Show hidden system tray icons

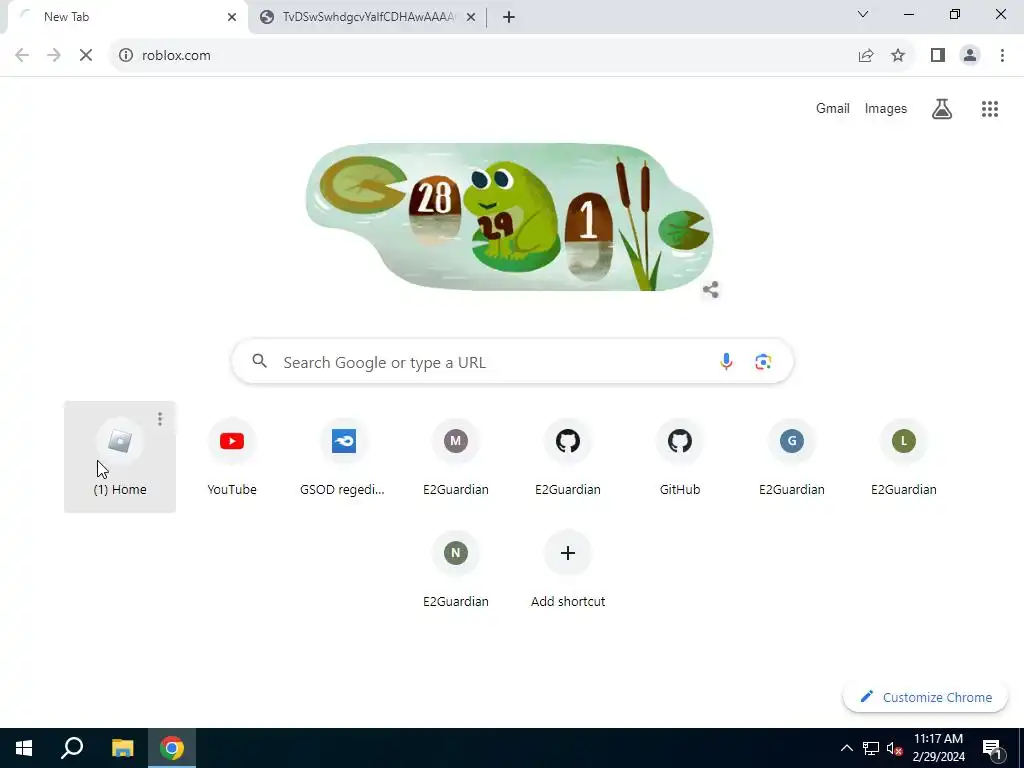pos(846,748)
